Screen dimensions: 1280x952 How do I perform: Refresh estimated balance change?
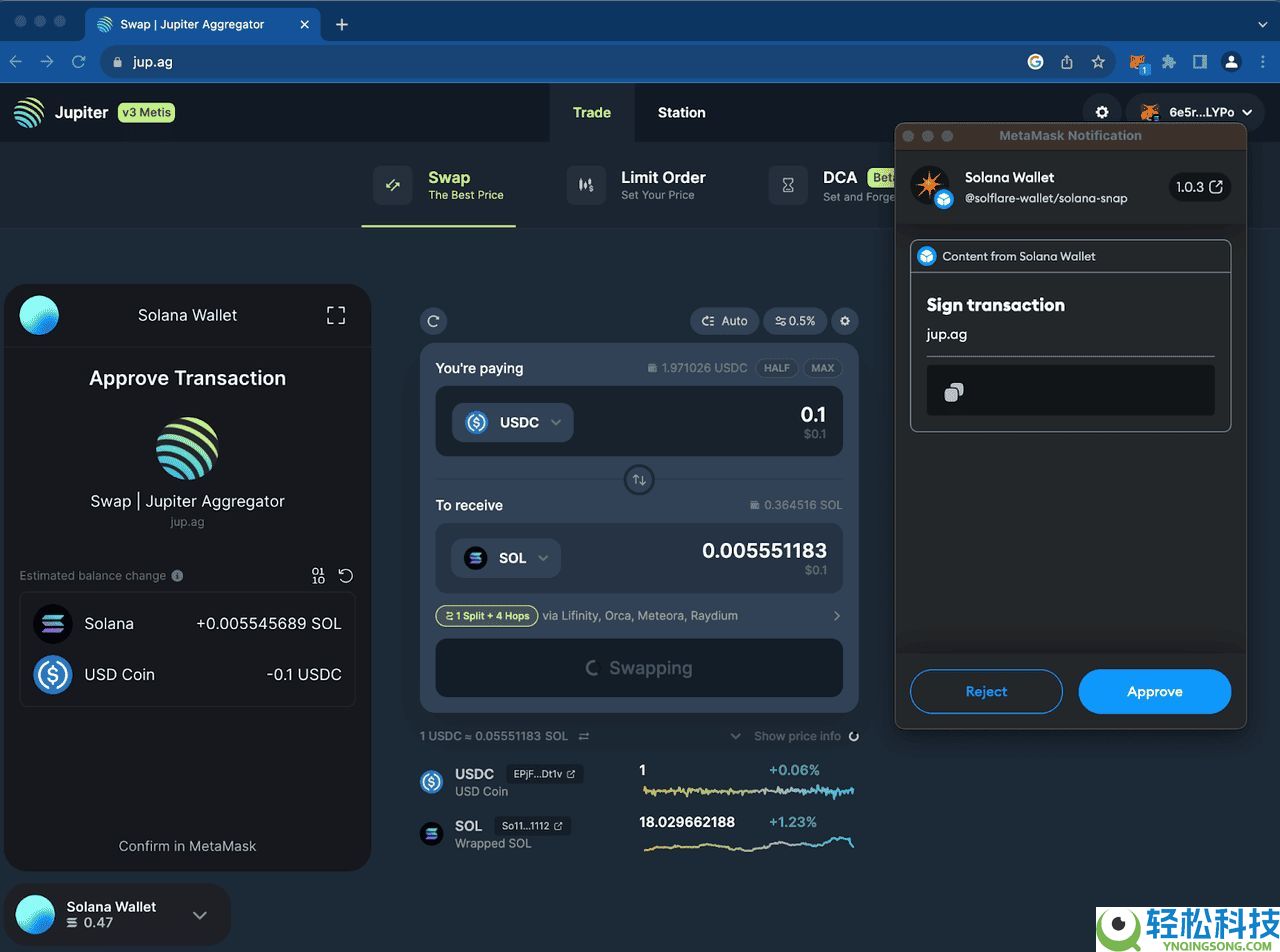coord(345,575)
